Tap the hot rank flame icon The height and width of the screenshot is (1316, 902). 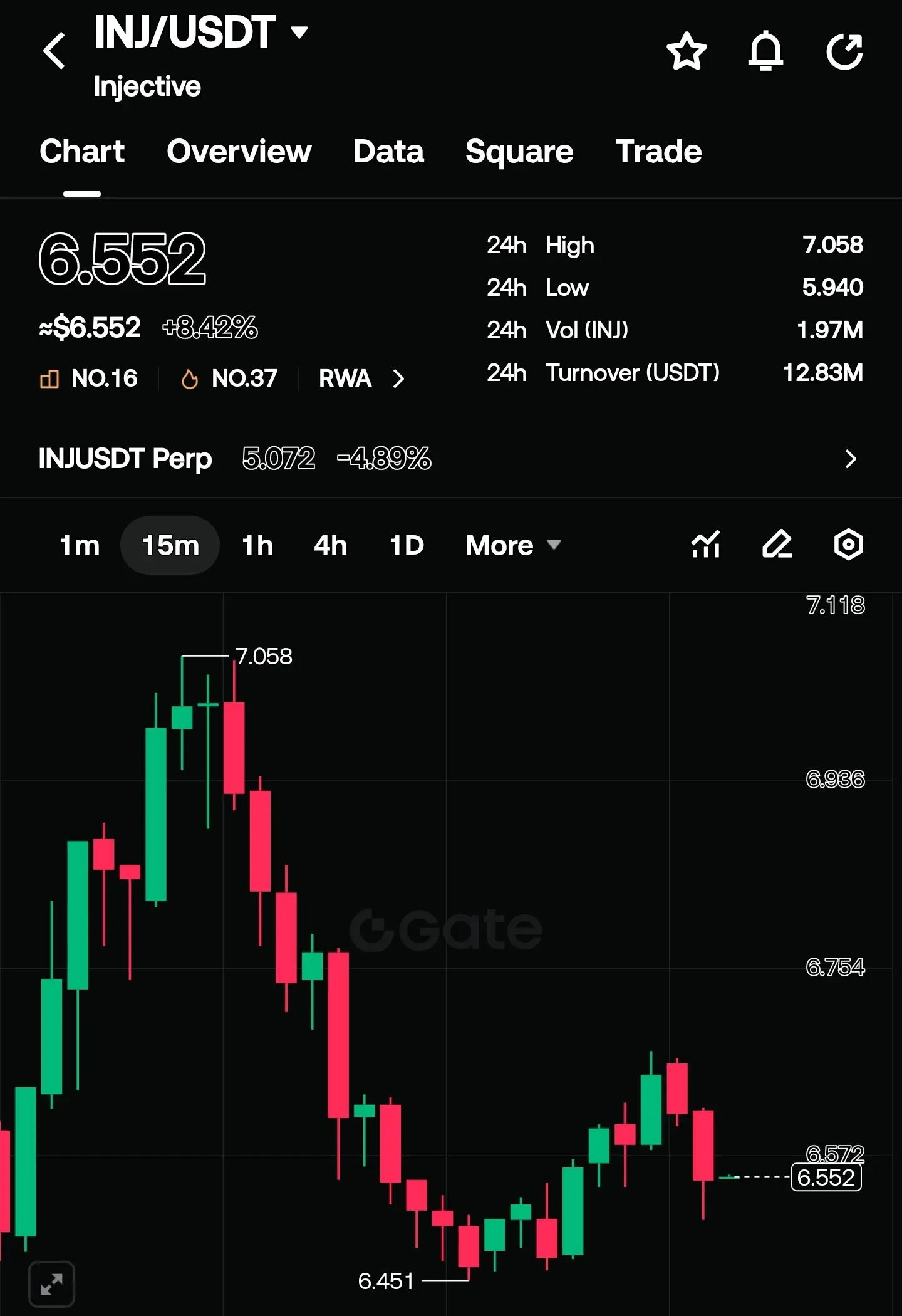[x=189, y=379]
